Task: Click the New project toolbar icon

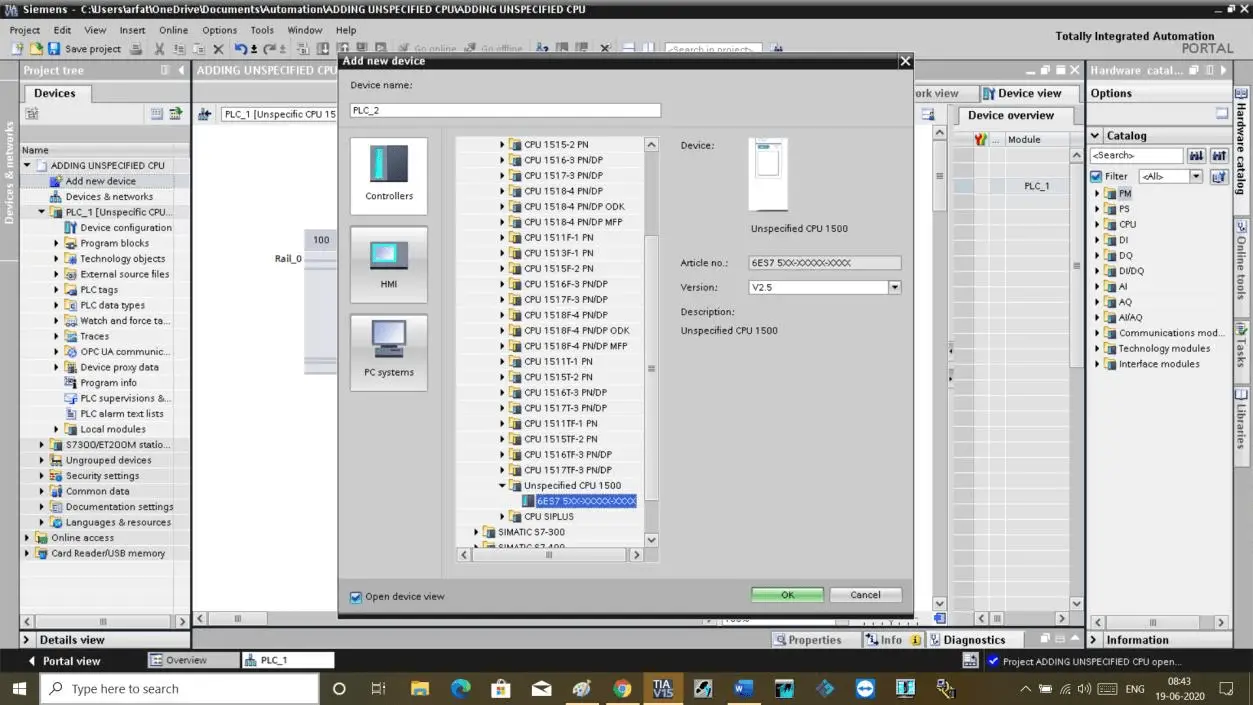Action: click(x=17, y=48)
